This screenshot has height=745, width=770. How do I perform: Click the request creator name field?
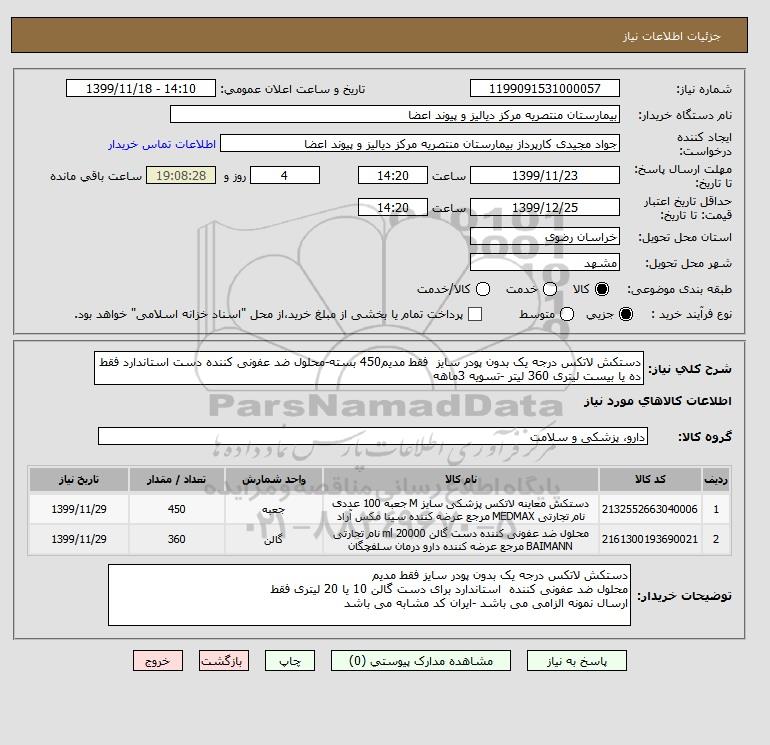tap(420, 144)
